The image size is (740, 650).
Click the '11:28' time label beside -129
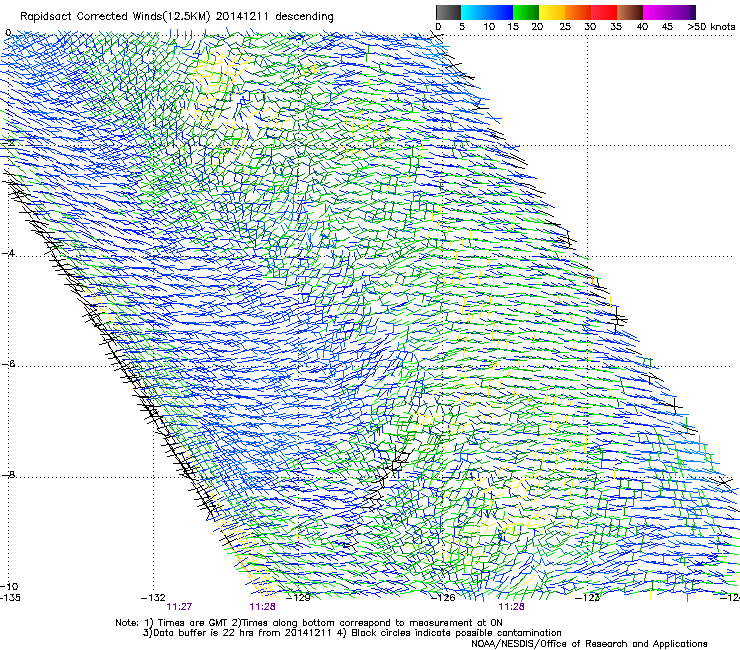[262, 607]
